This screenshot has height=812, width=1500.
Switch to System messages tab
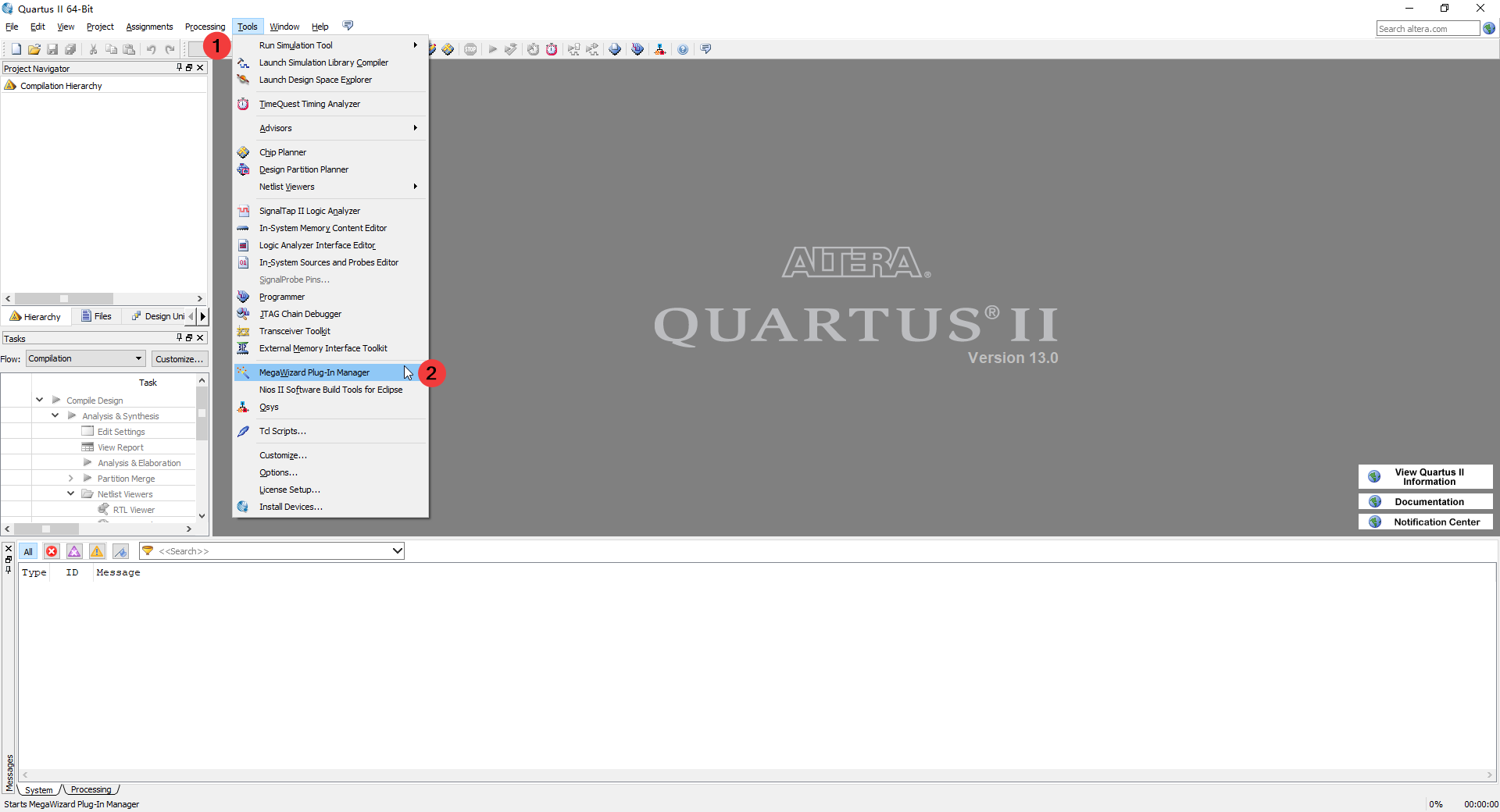pos(38,789)
